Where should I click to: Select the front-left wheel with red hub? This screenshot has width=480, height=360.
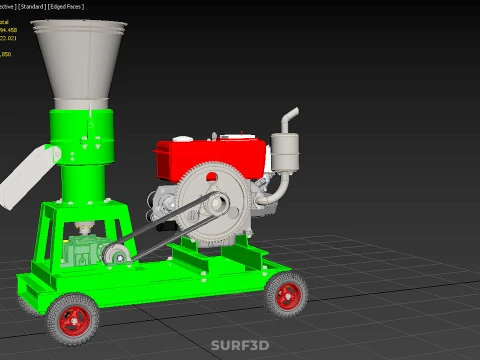(73, 320)
